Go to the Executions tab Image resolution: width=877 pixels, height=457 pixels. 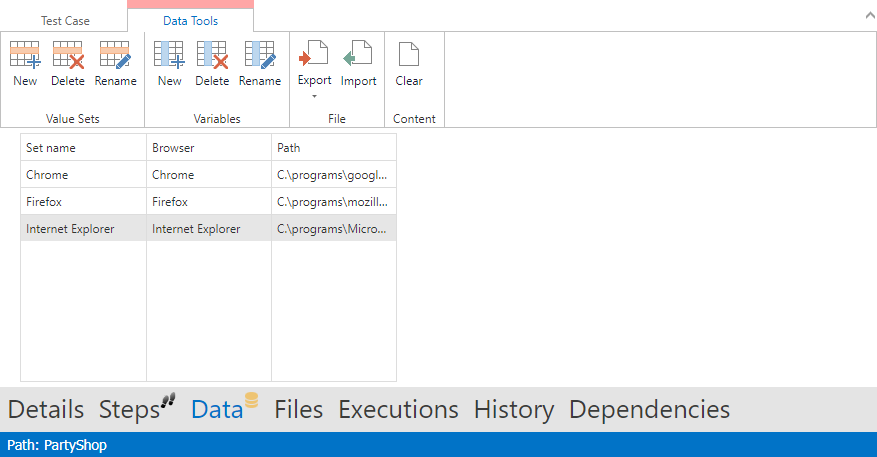pos(398,409)
